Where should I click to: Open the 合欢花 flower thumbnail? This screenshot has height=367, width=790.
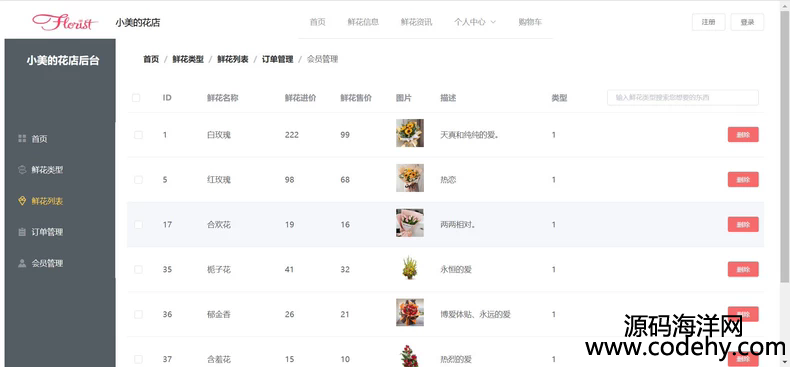410,223
